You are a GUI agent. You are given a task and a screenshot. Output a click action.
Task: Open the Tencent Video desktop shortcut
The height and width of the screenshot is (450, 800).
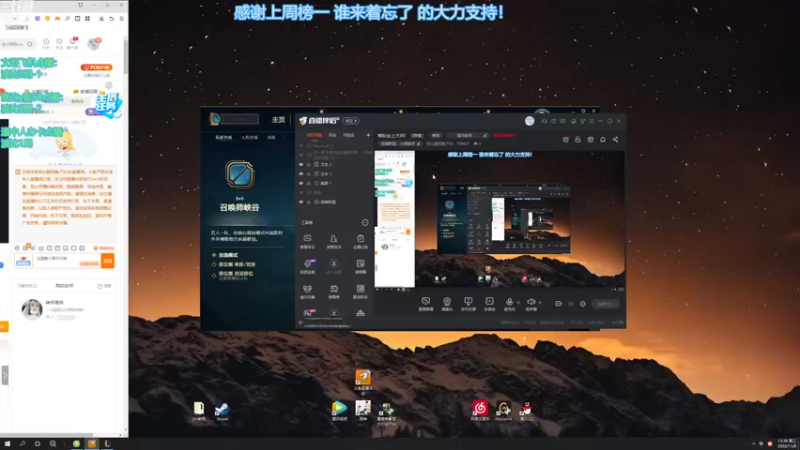[x=339, y=410]
